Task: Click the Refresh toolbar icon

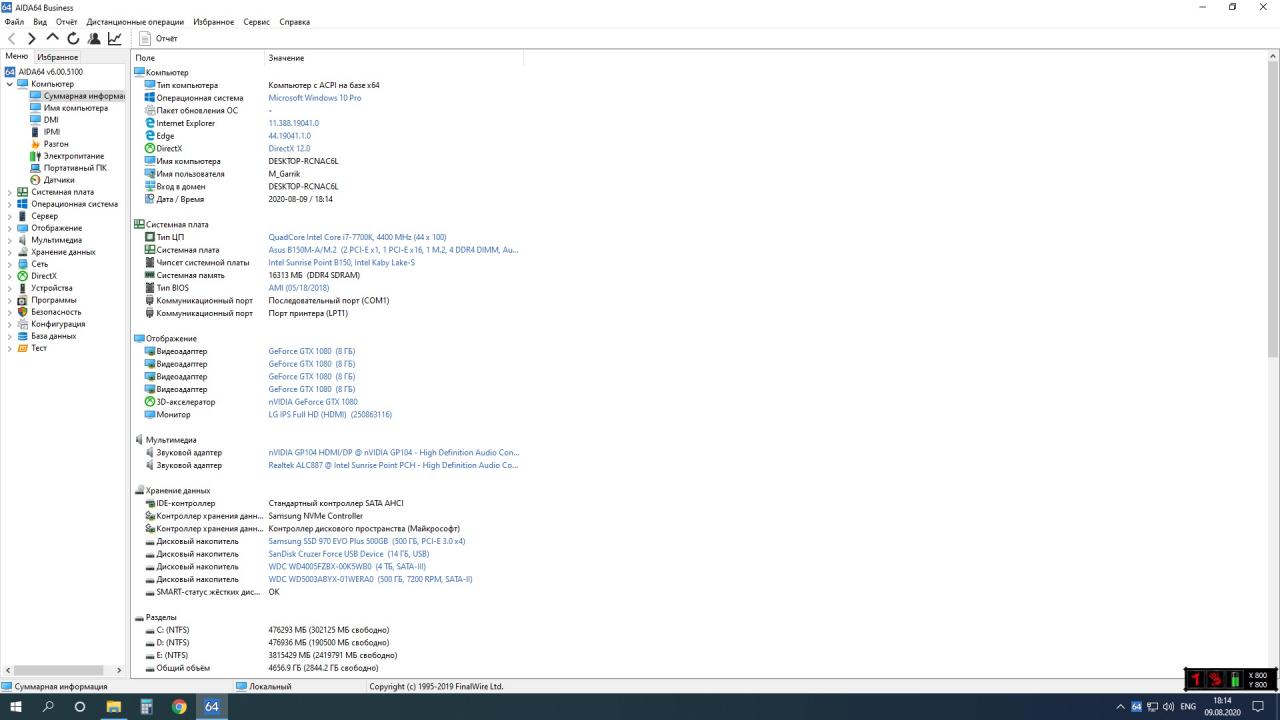Action: click(x=73, y=39)
